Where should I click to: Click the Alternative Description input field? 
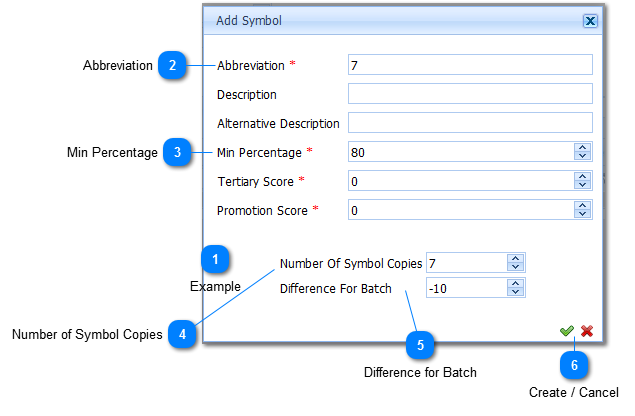coord(470,123)
